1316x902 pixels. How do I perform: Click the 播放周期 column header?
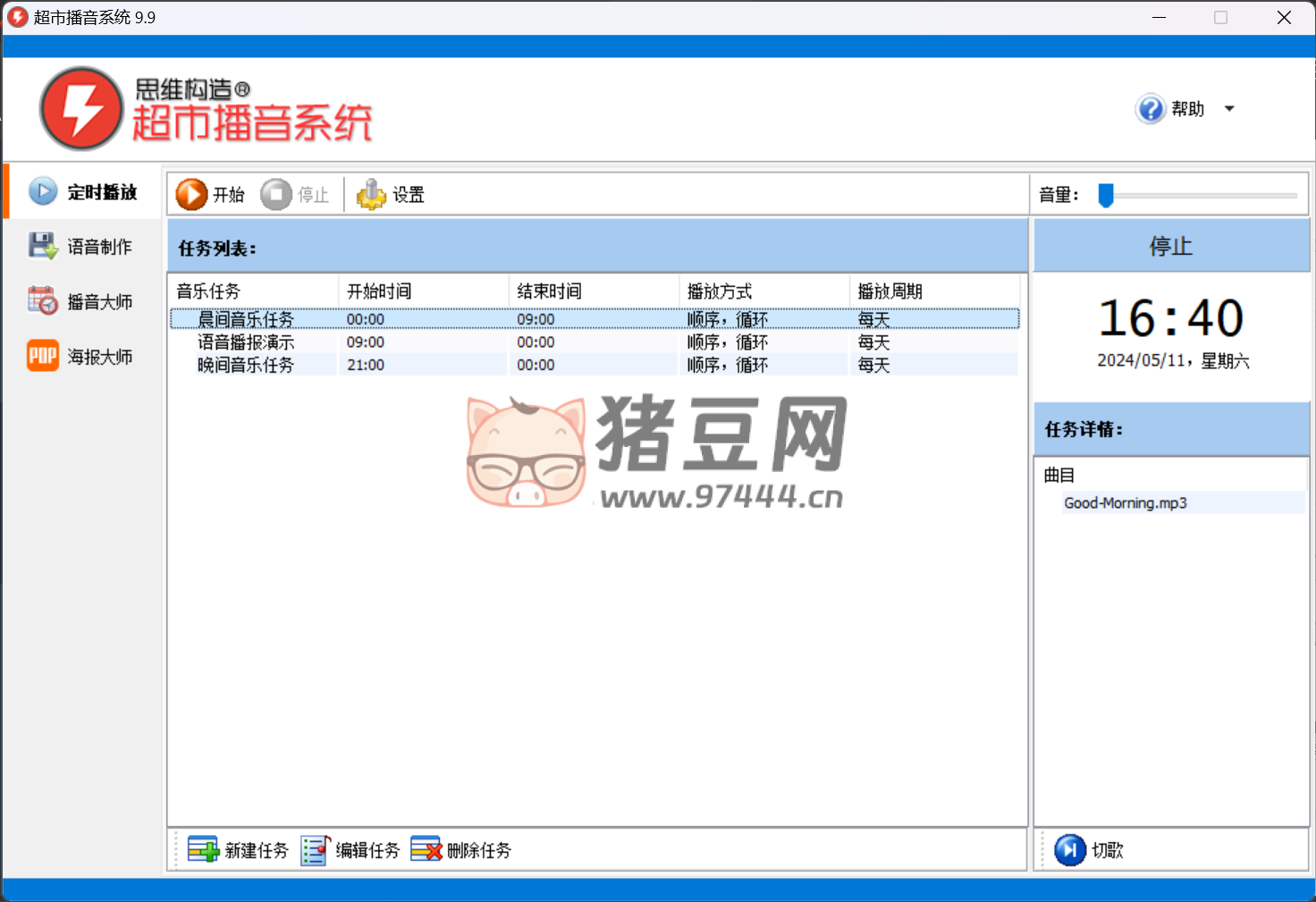890,291
